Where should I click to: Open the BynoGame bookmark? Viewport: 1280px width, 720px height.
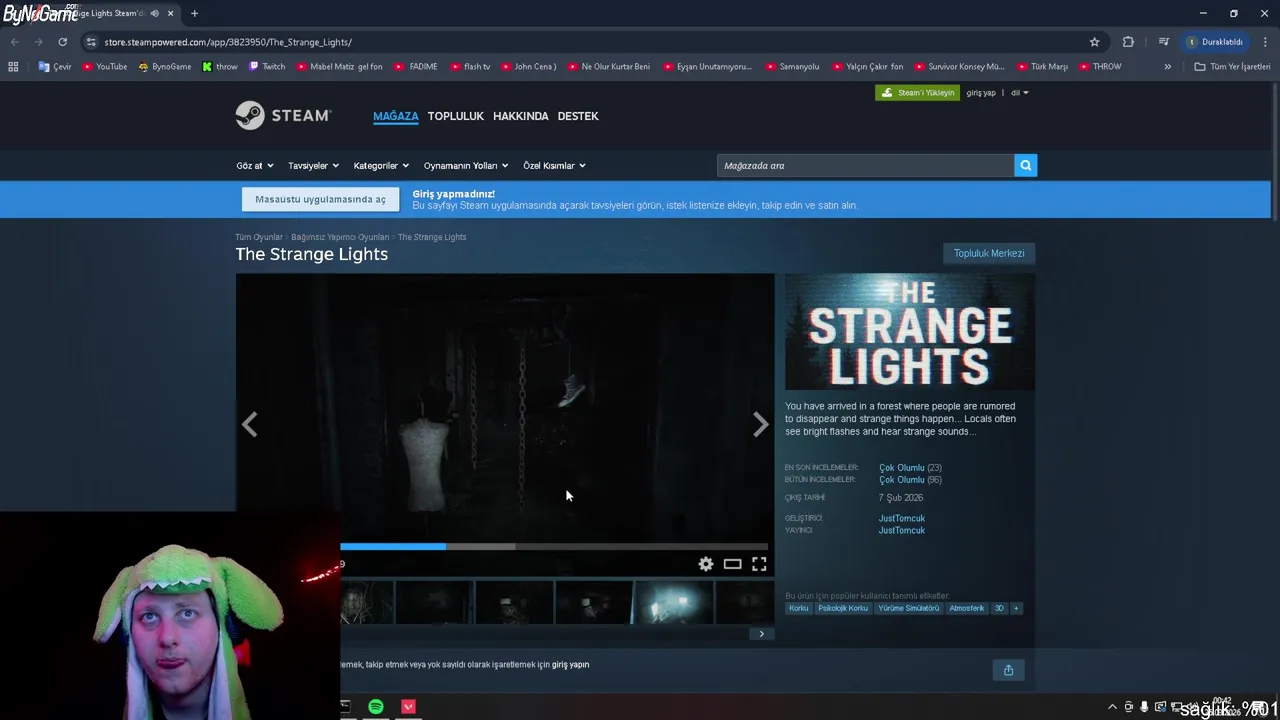coord(165,67)
